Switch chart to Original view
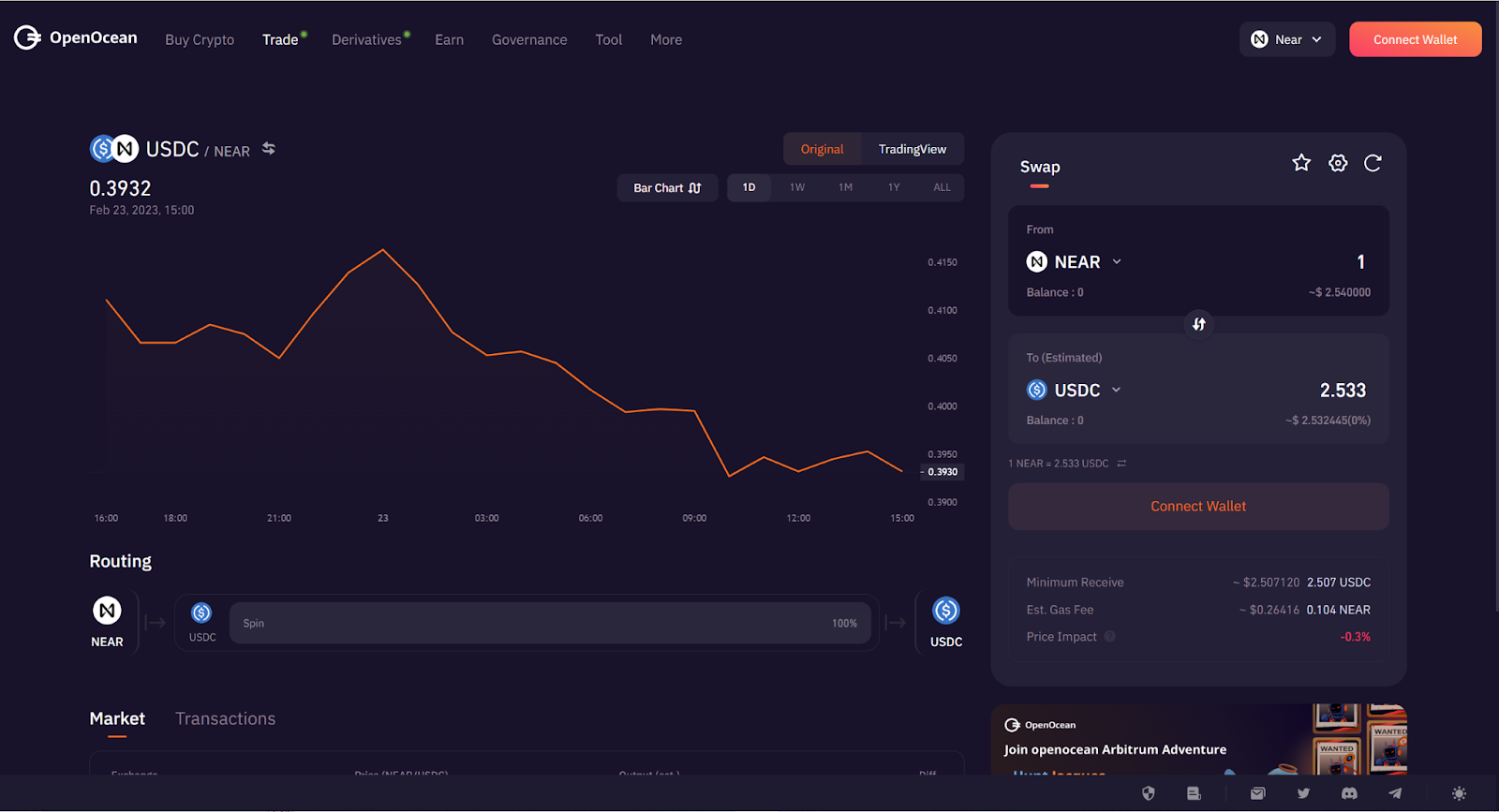Viewport: 1499px width, 812px height. 822,149
